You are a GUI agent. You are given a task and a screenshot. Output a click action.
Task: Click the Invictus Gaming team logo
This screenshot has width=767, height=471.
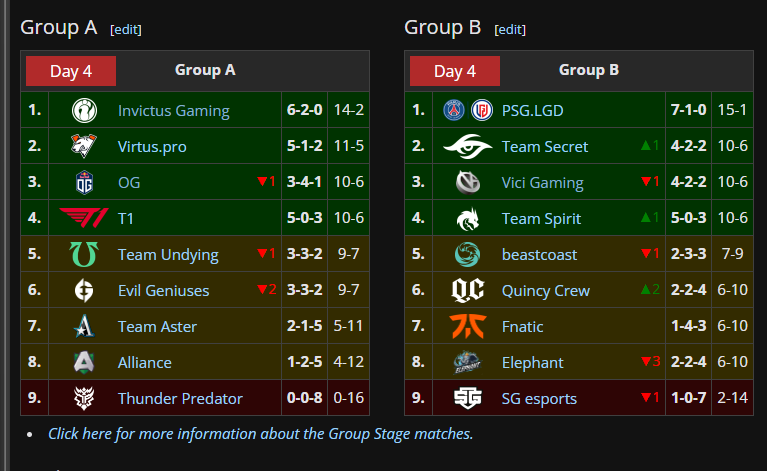85,111
